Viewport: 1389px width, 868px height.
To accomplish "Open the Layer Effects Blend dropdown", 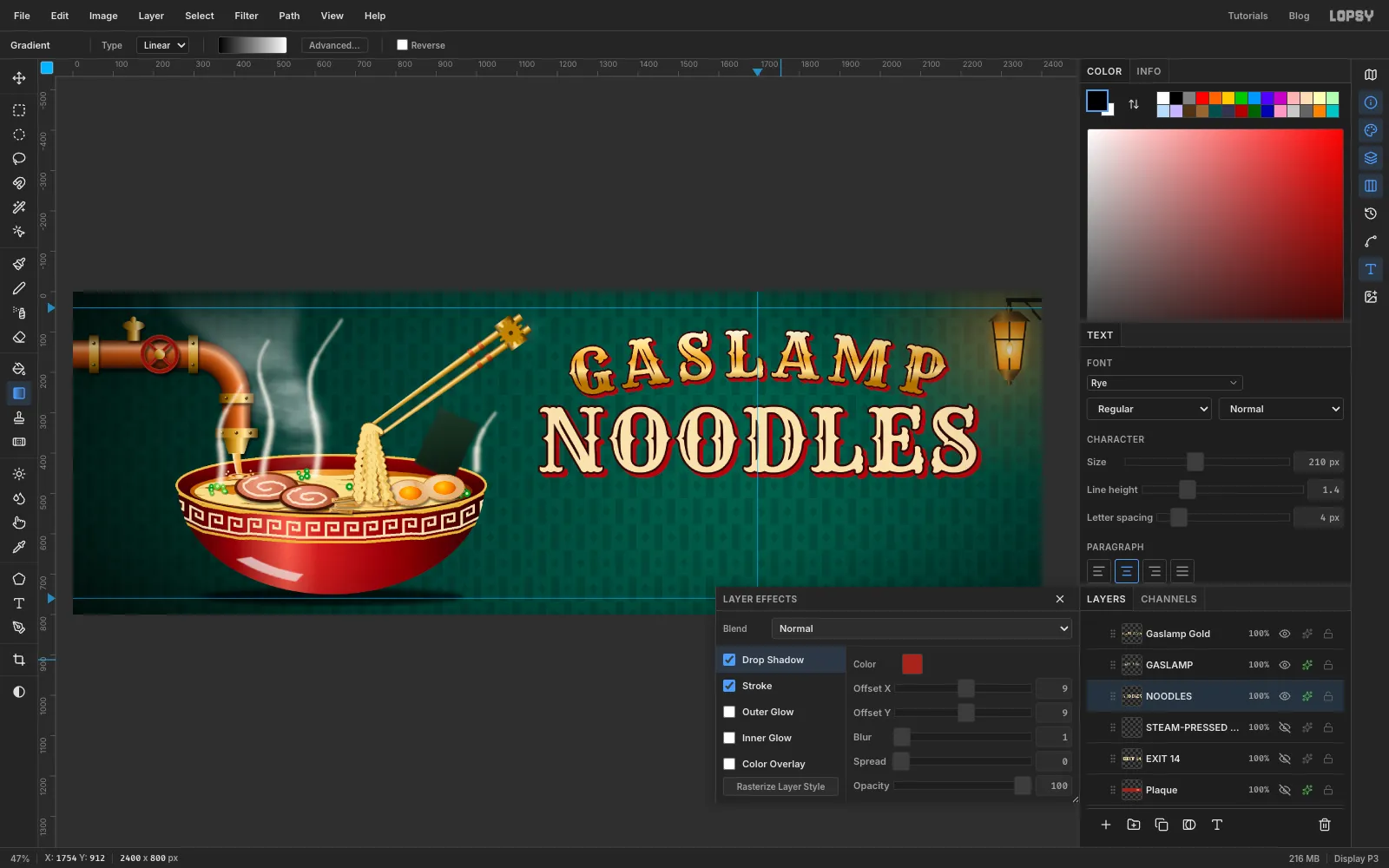I will pyautogui.click(x=922, y=628).
